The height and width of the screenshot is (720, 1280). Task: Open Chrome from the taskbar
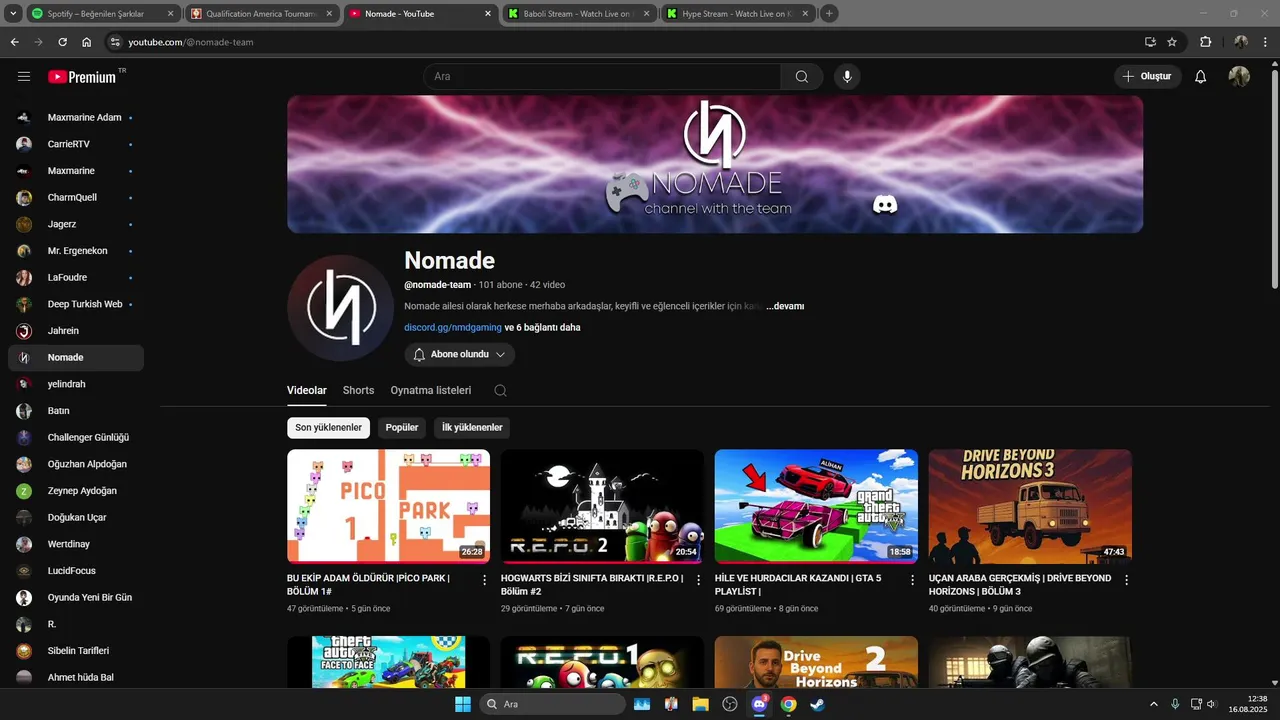[x=789, y=704]
